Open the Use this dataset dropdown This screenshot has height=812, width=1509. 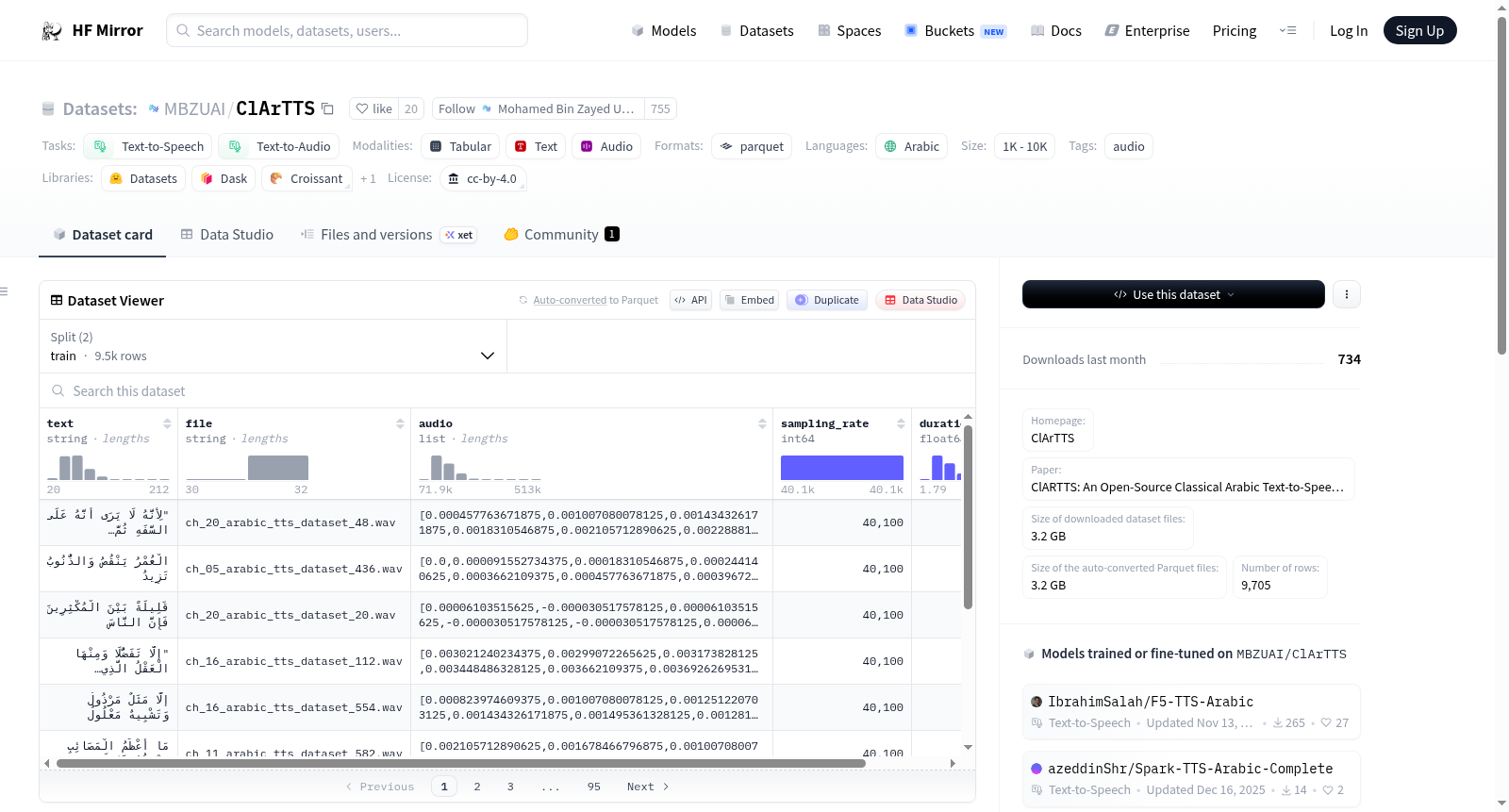(x=1173, y=294)
